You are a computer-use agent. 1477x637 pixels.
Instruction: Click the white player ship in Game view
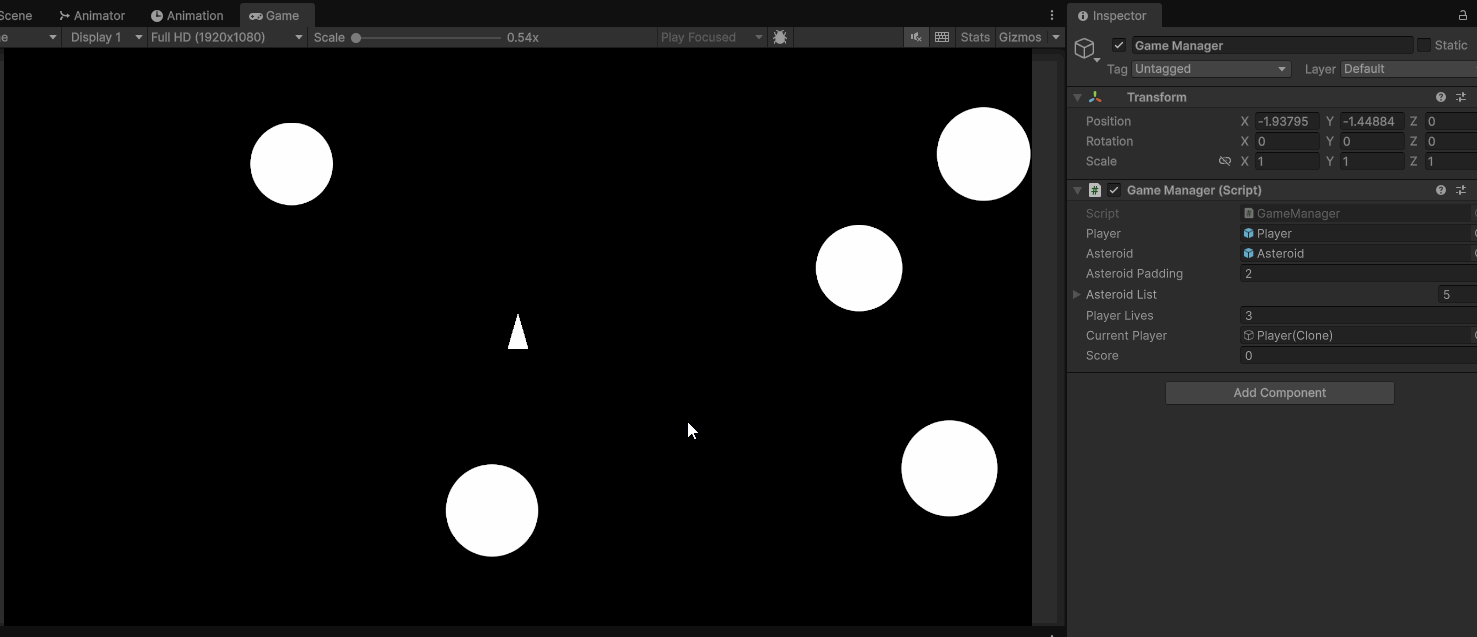tap(518, 332)
